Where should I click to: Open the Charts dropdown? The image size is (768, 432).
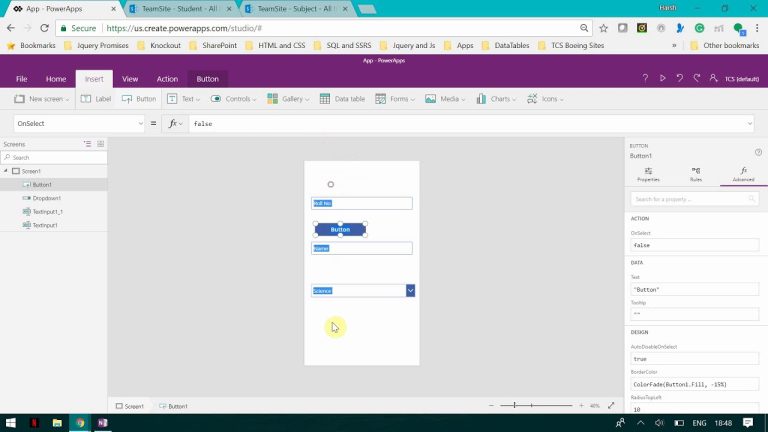point(496,99)
